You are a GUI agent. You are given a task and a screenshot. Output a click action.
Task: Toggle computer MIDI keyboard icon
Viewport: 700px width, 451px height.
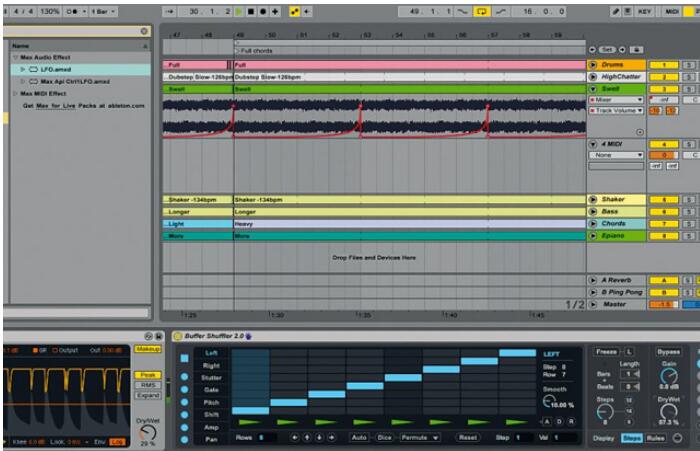[628, 12]
